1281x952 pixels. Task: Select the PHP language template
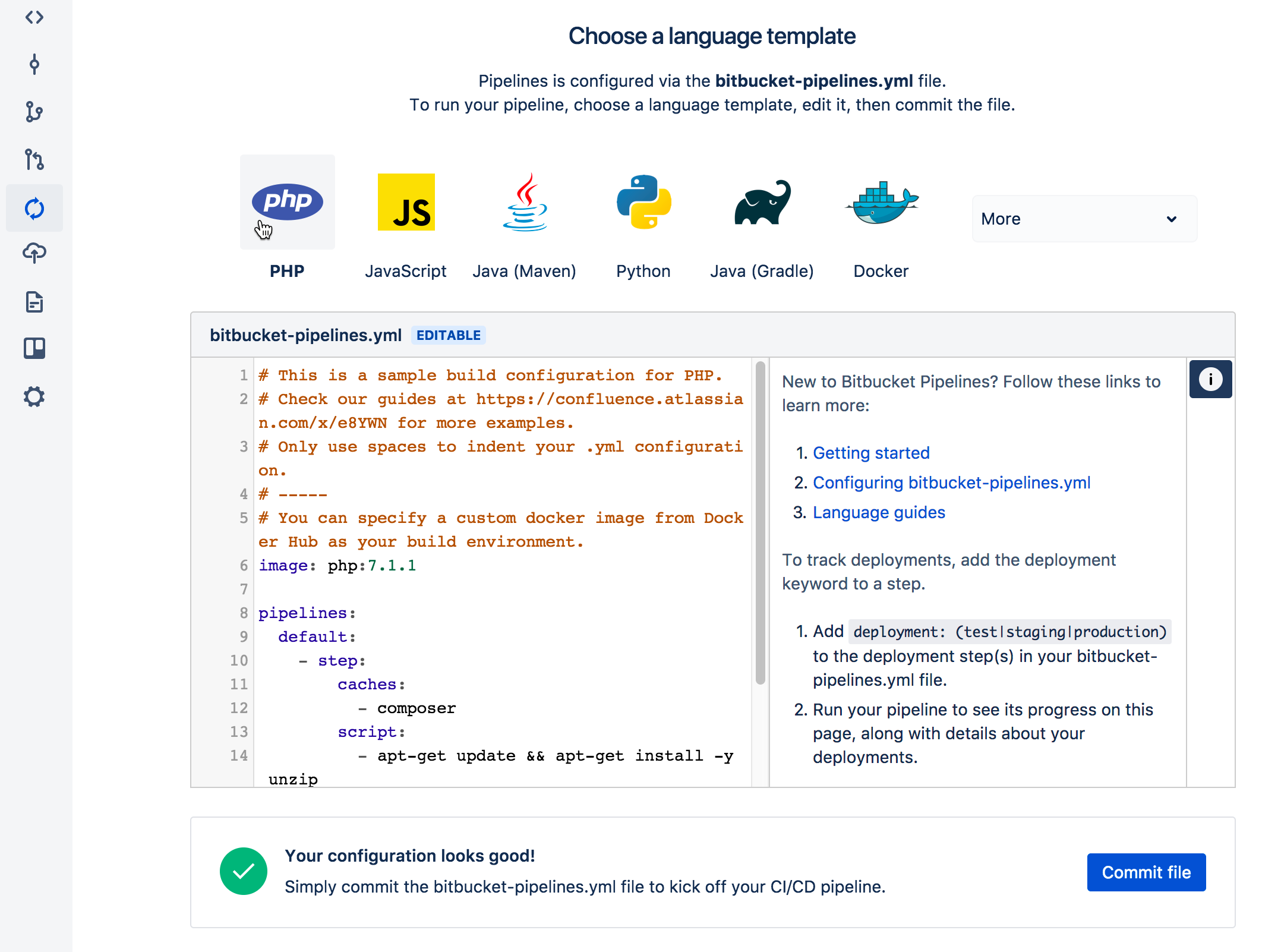point(288,202)
